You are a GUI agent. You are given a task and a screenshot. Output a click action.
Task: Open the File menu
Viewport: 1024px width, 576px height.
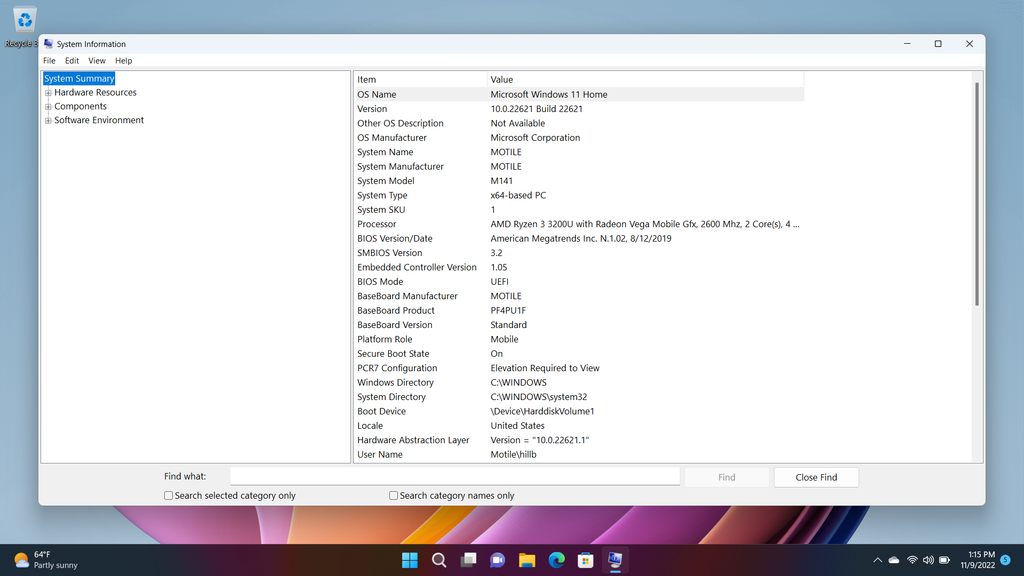point(49,61)
